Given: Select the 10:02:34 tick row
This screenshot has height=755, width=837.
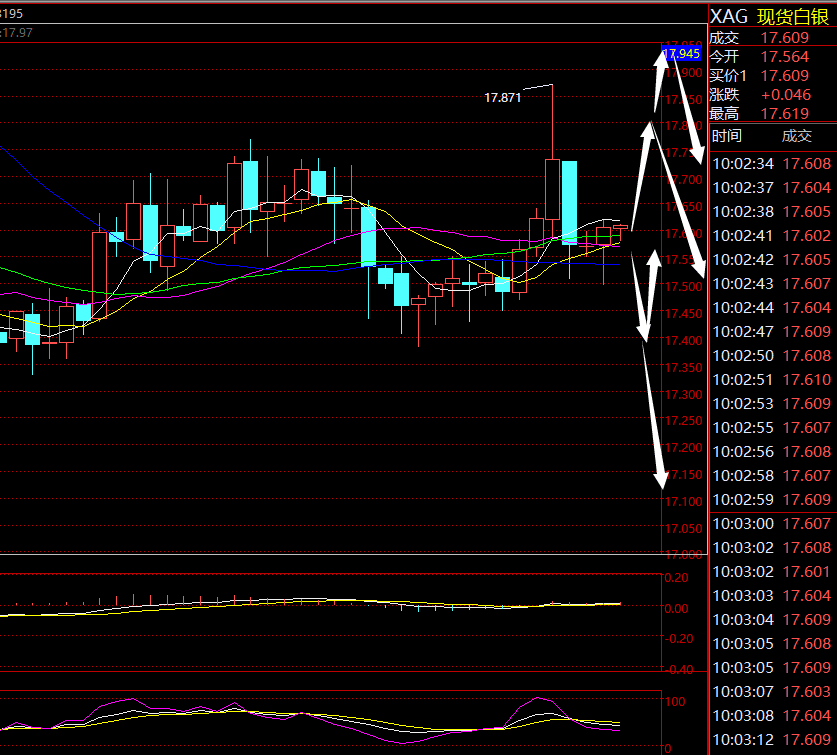Looking at the screenshot, I should click(772, 163).
